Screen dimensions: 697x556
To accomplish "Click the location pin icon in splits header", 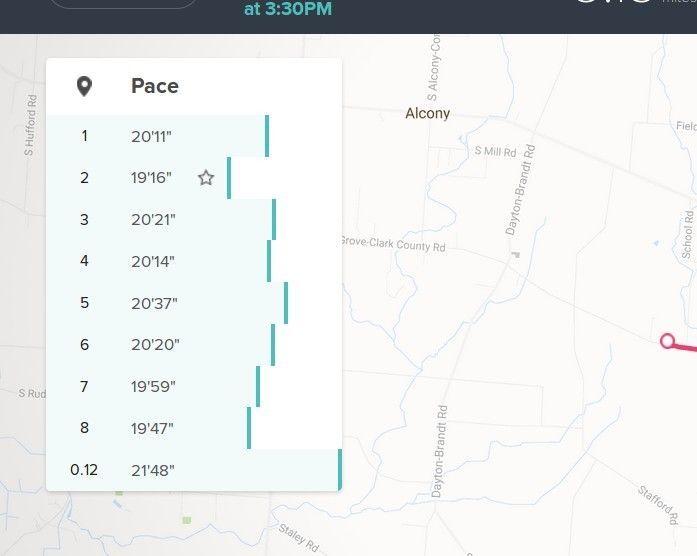I will tap(84, 86).
